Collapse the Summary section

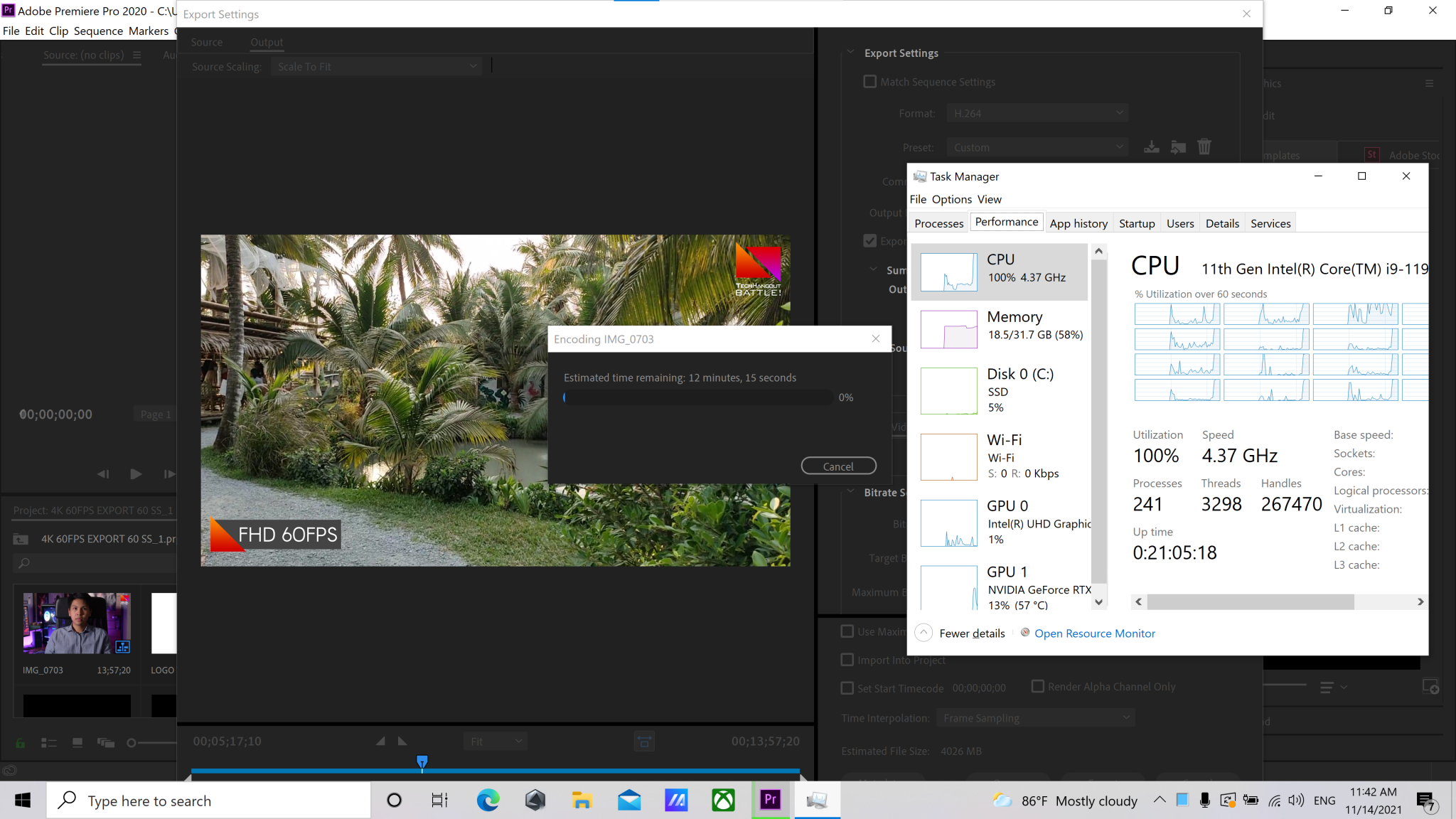[x=873, y=270]
